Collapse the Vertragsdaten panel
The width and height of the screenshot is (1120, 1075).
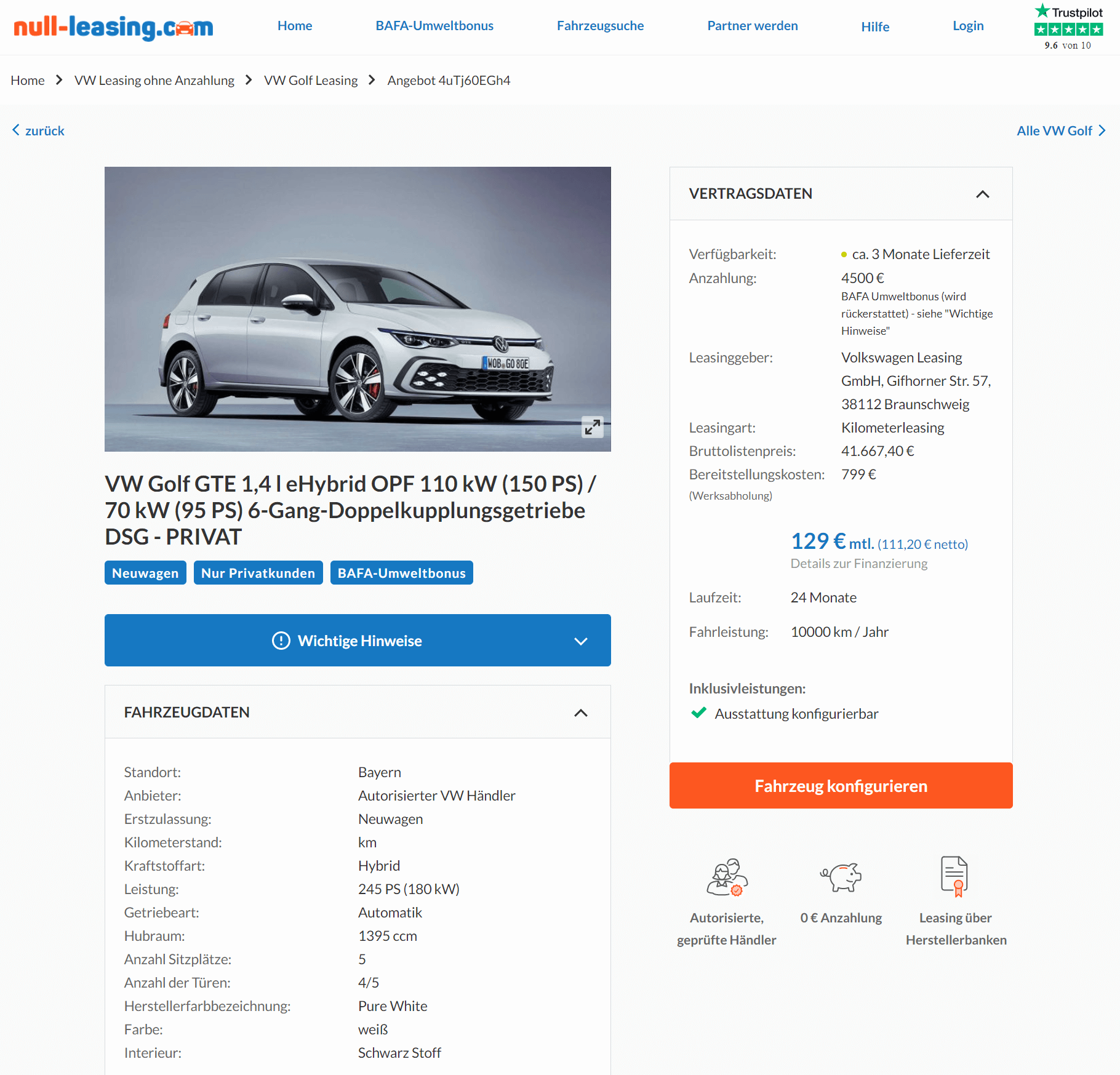[983, 194]
